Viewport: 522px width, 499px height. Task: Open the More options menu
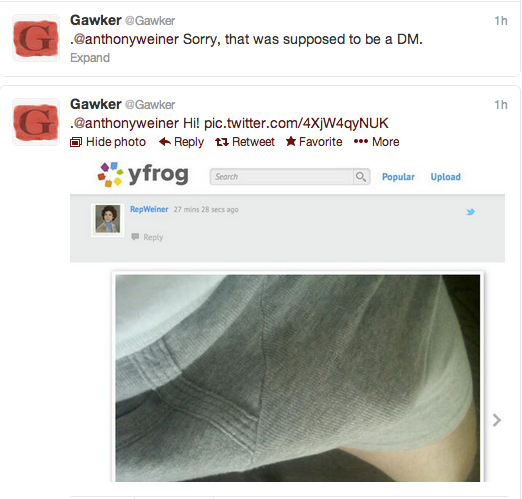tap(376, 142)
